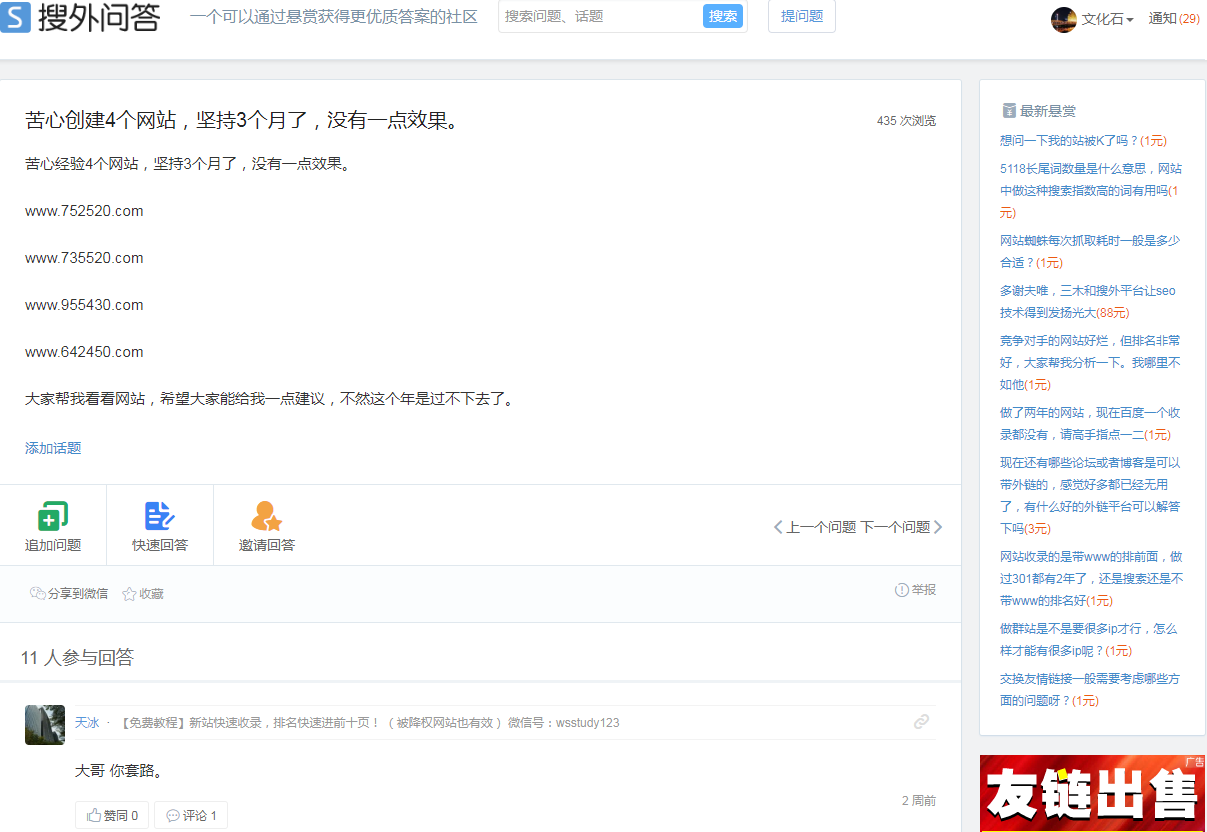Open 通知 (29) notifications
The height and width of the screenshot is (832, 1207).
(x=1174, y=19)
